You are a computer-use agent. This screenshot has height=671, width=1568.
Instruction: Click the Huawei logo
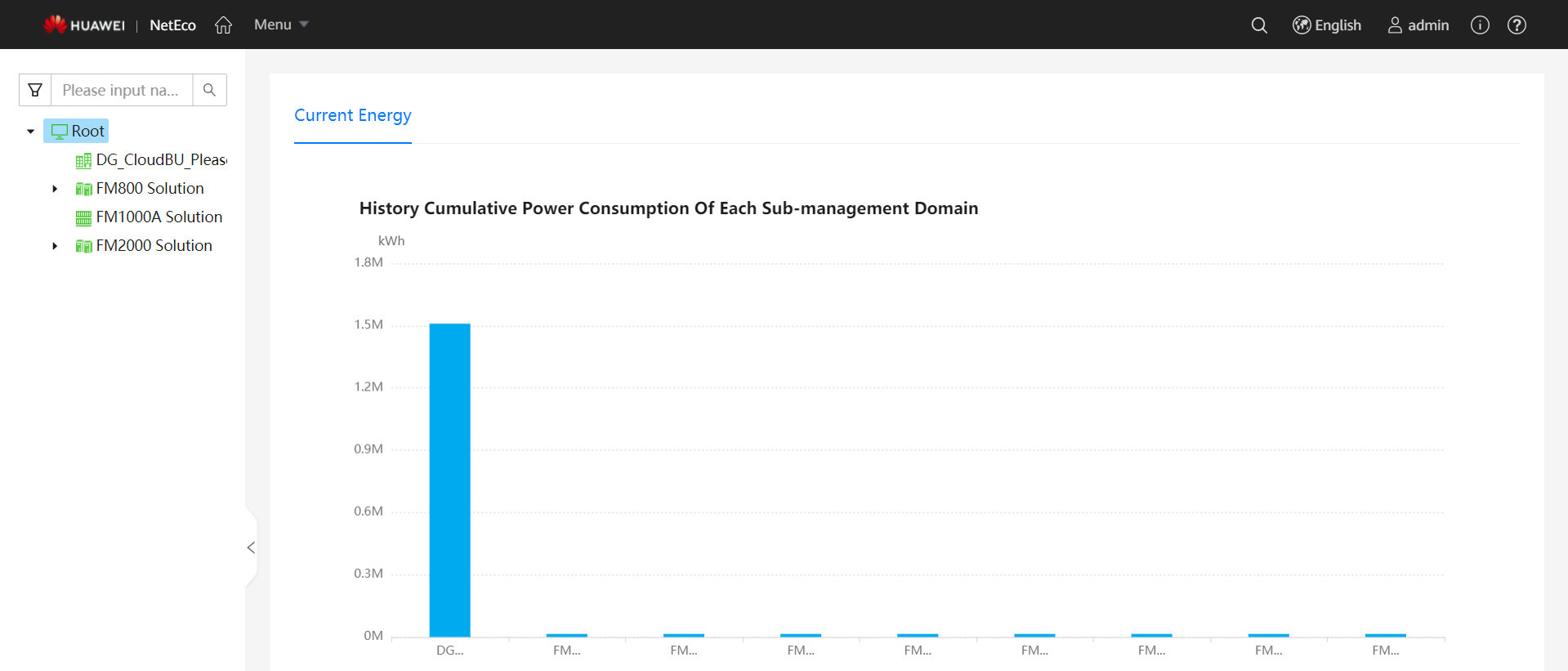coord(84,25)
